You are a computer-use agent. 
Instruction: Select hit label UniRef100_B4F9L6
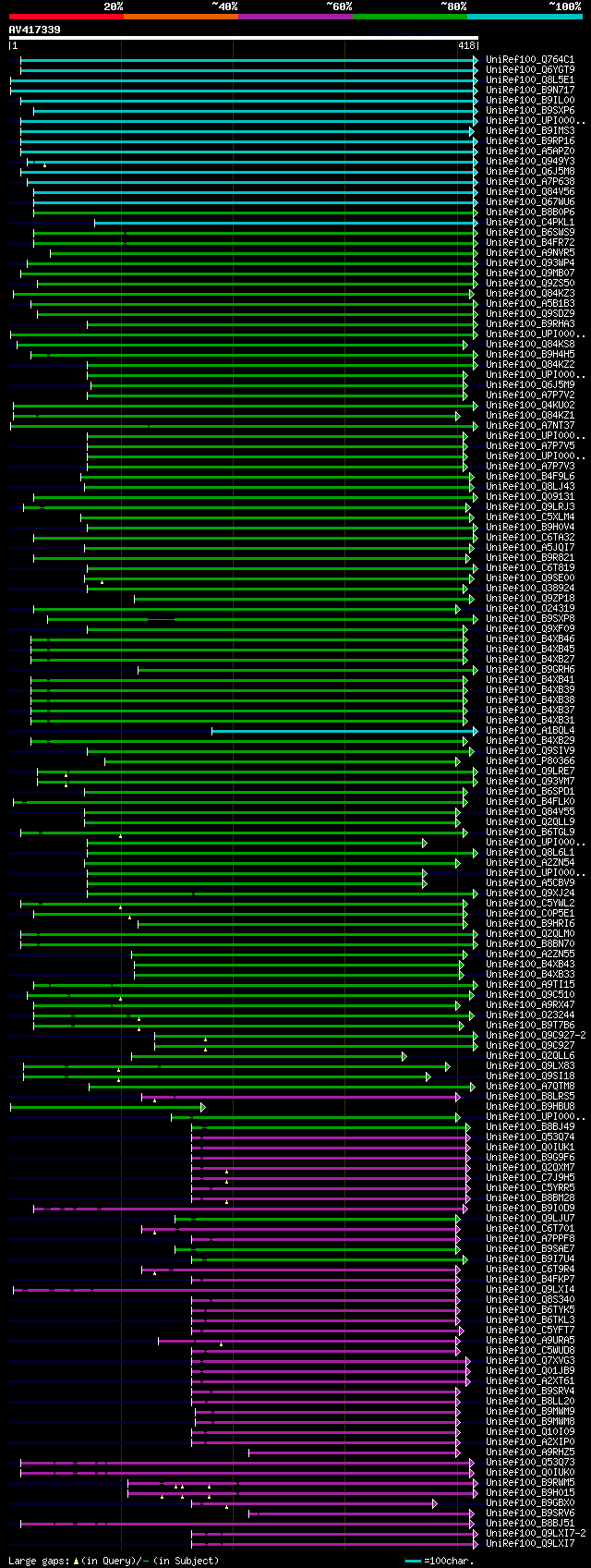(530, 476)
